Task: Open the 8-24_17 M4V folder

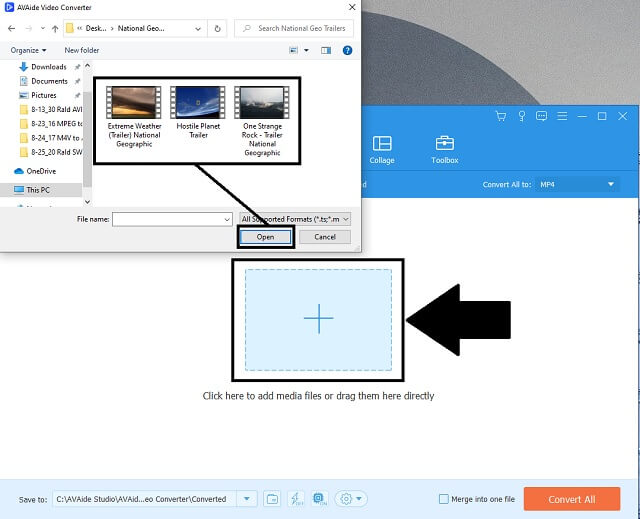Action: [x=51, y=138]
